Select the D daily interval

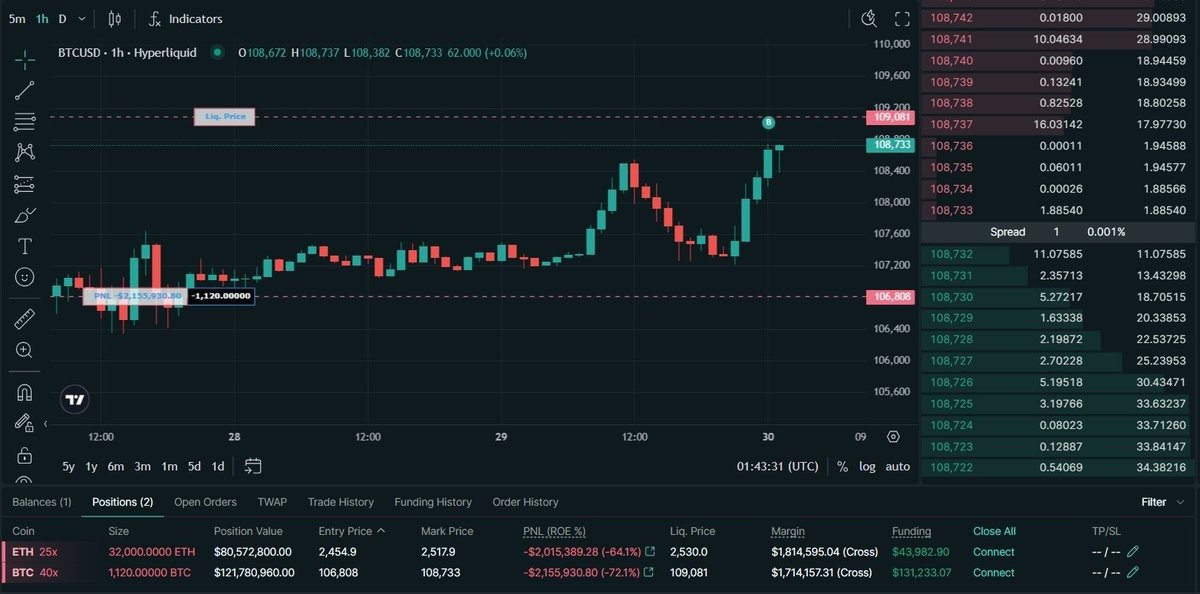coord(62,18)
